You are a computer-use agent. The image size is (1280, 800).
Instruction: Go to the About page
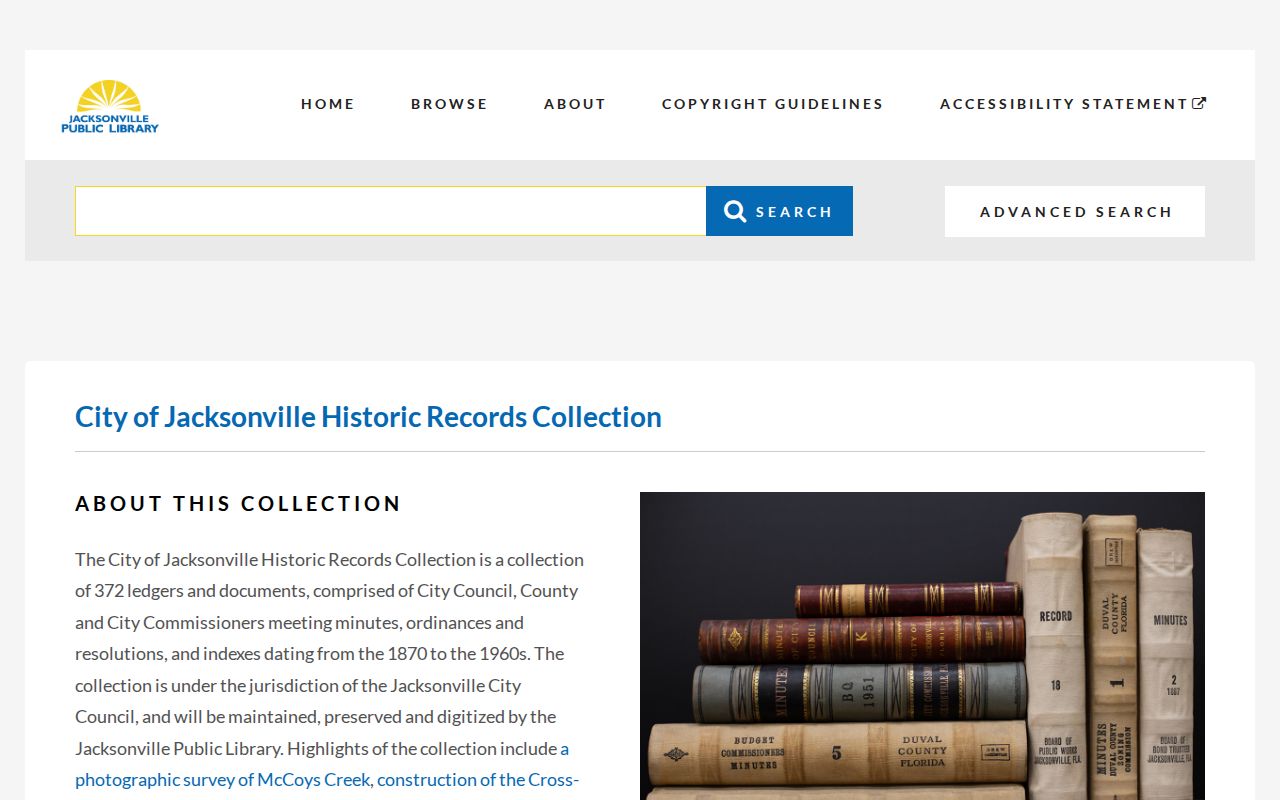click(575, 104)
